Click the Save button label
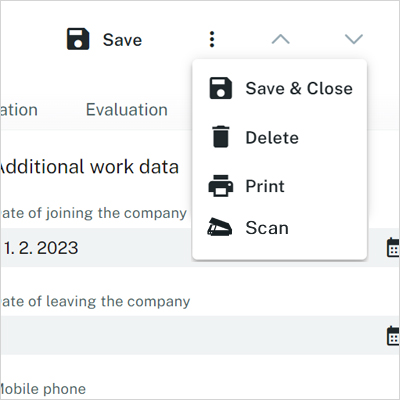The width and height of the screenshot is (400, 400). pyautogui.click(x=122, y=40)
